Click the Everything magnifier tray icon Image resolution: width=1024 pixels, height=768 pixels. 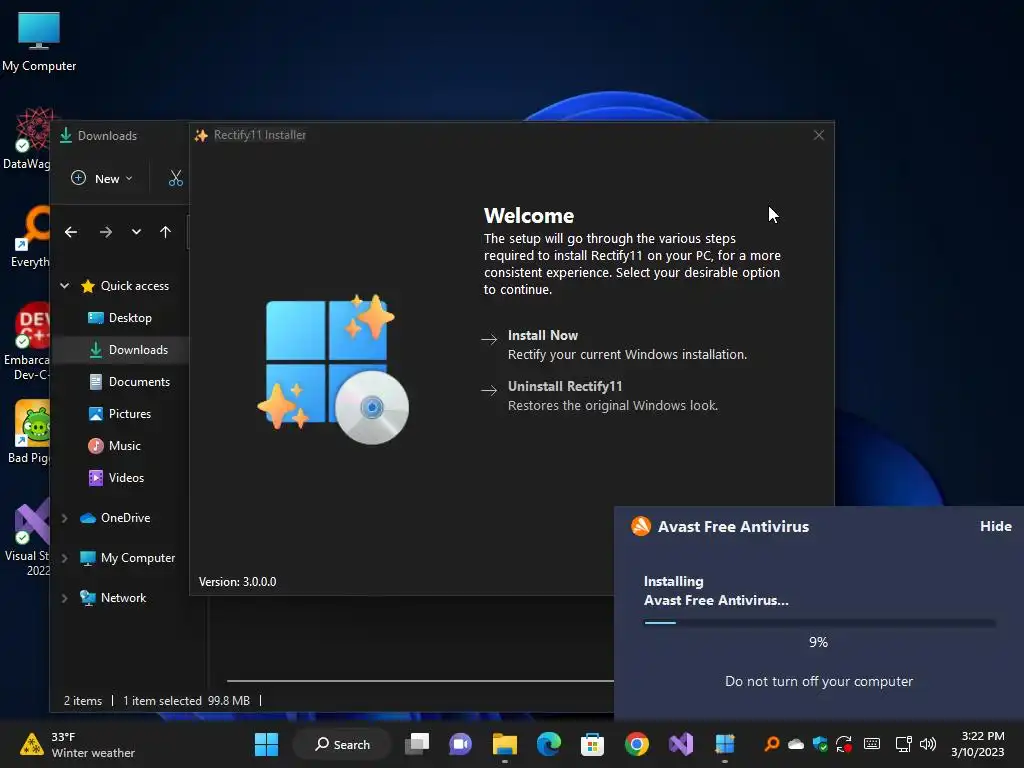(772, 744)
